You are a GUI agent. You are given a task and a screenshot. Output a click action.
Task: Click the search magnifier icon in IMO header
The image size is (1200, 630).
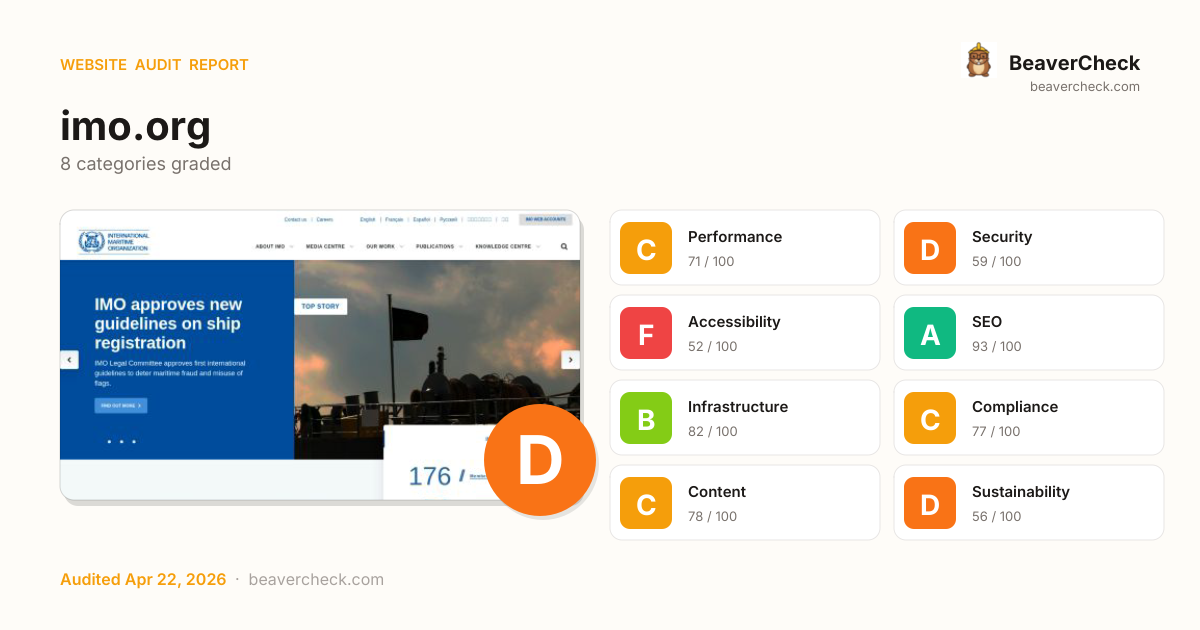pos(564,246)
